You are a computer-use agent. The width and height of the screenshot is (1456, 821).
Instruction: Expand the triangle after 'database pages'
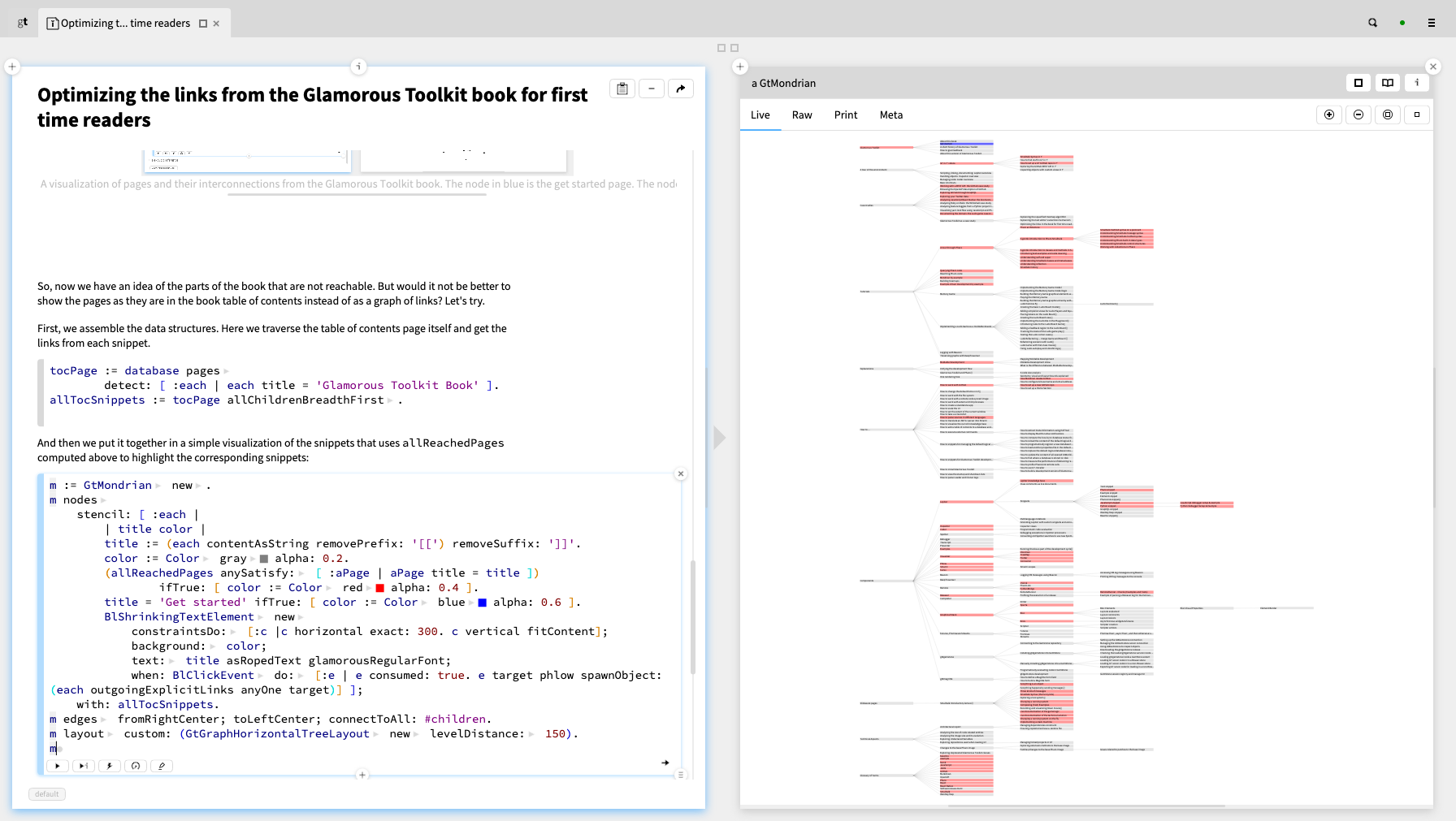[x=226, y=371]
